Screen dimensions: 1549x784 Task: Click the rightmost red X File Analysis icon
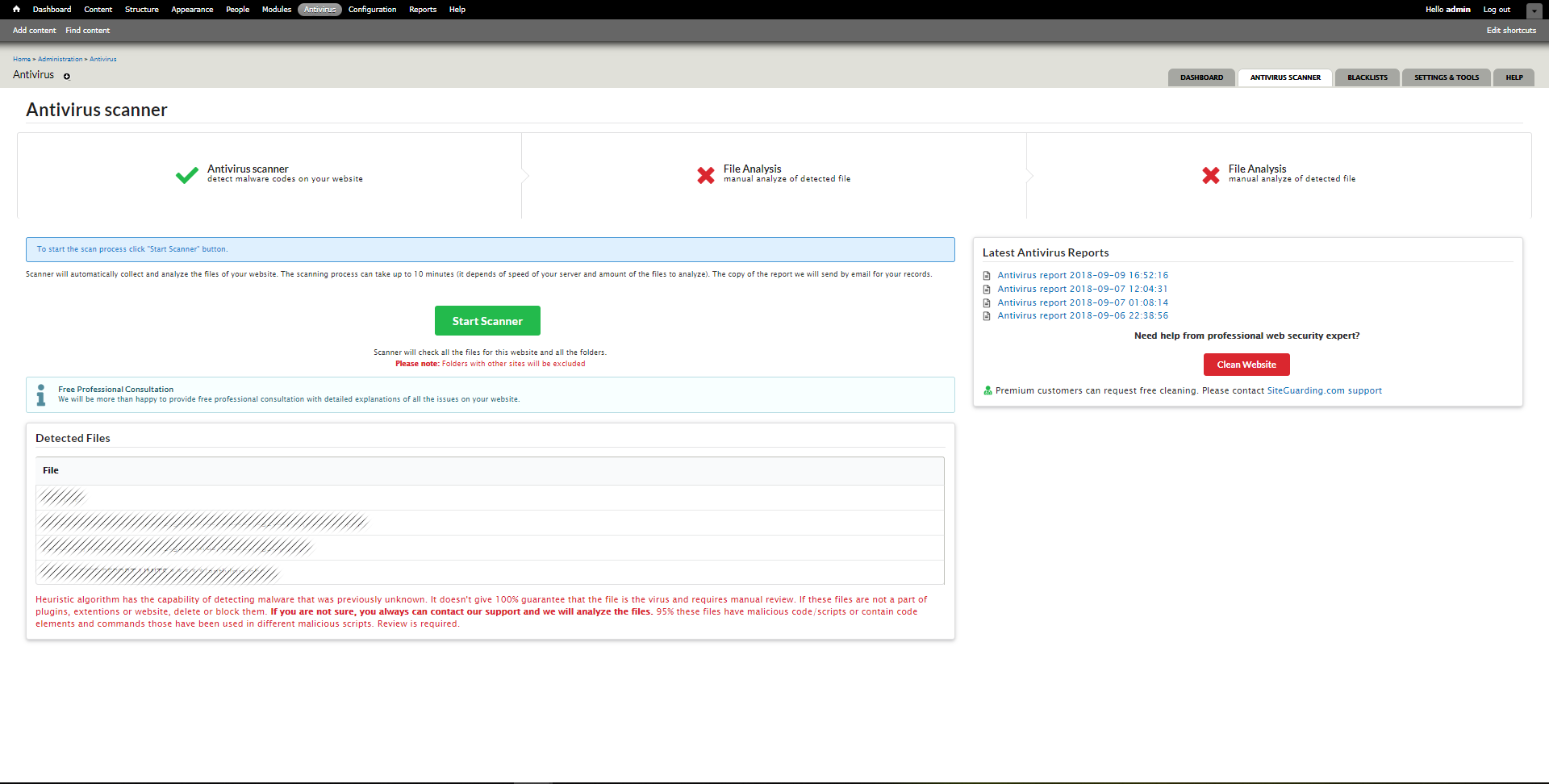click(x=1210, y=174)
